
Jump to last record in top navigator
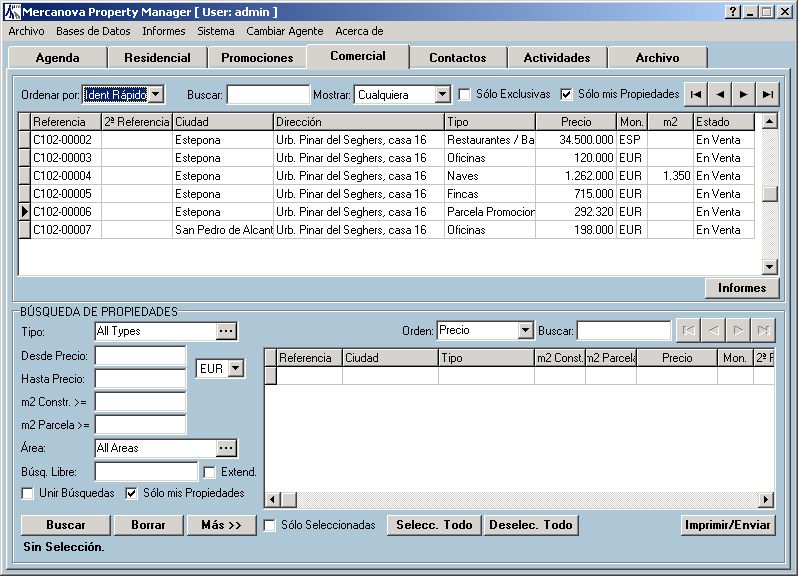tap(767, 95)
